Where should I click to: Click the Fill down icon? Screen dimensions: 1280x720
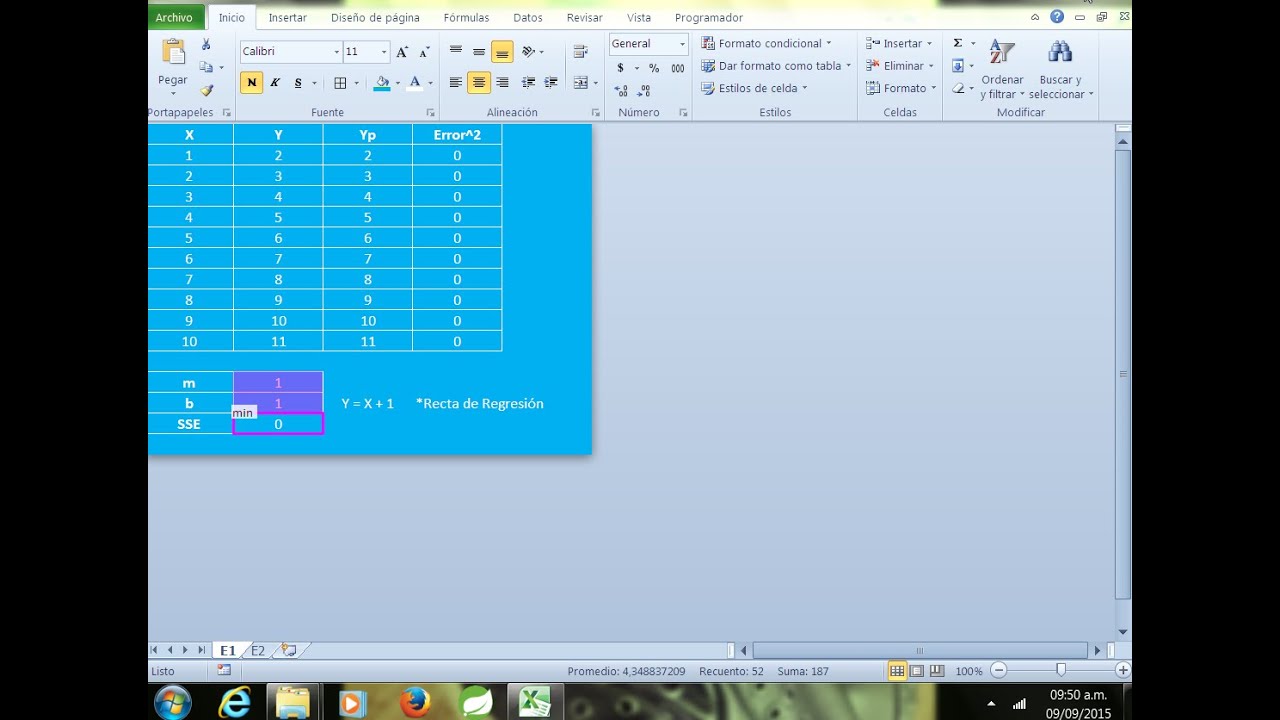click(x=957, y=66)
